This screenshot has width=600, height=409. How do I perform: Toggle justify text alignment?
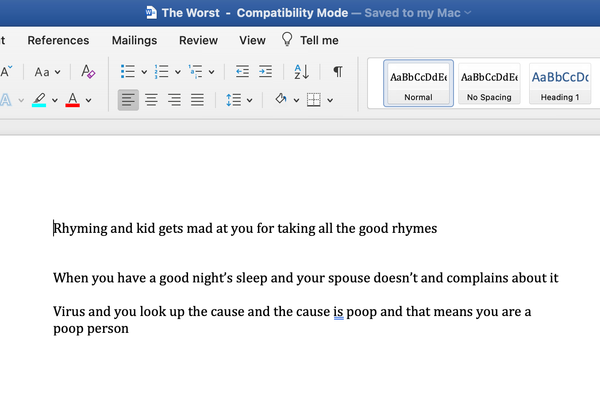point(198,99)
